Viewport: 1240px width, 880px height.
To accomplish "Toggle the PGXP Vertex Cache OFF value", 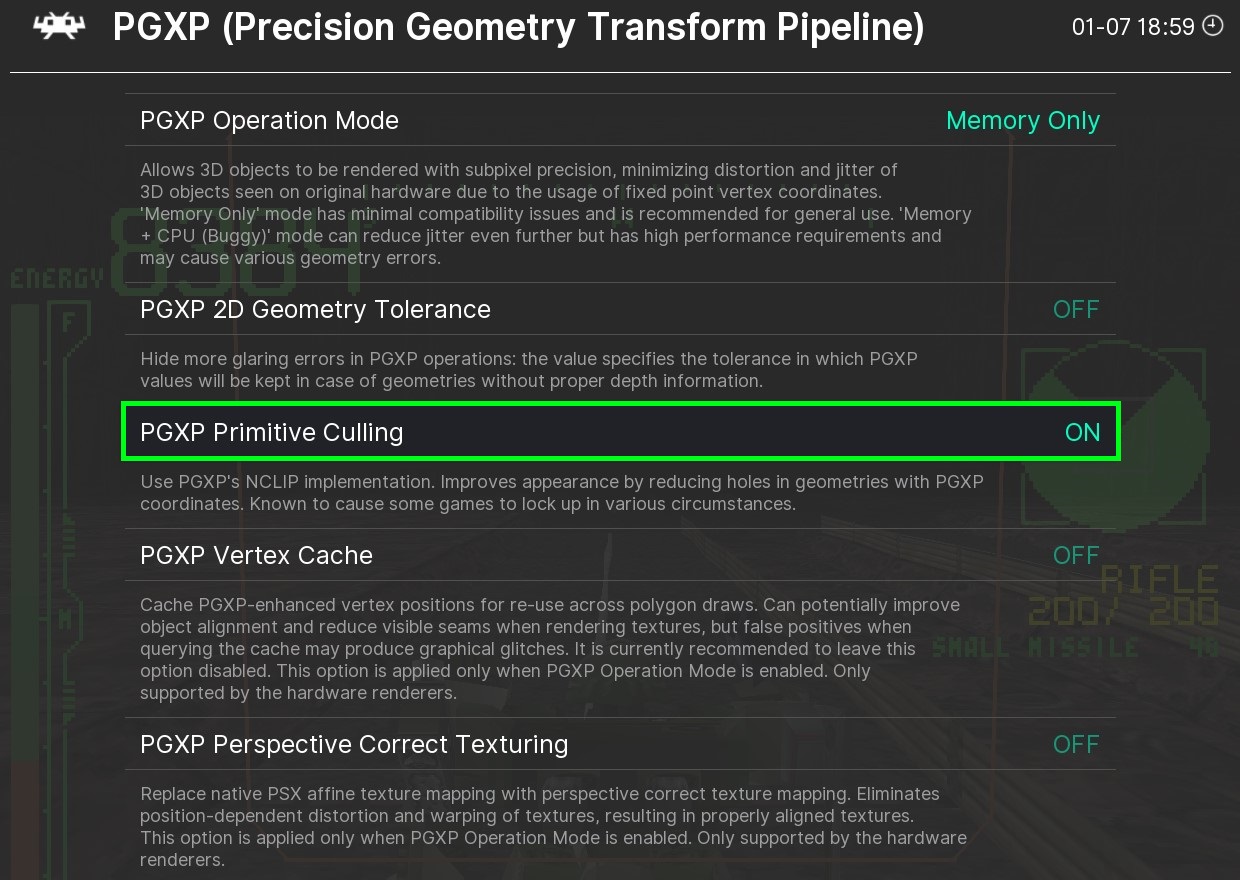I will click(1076, 556).
